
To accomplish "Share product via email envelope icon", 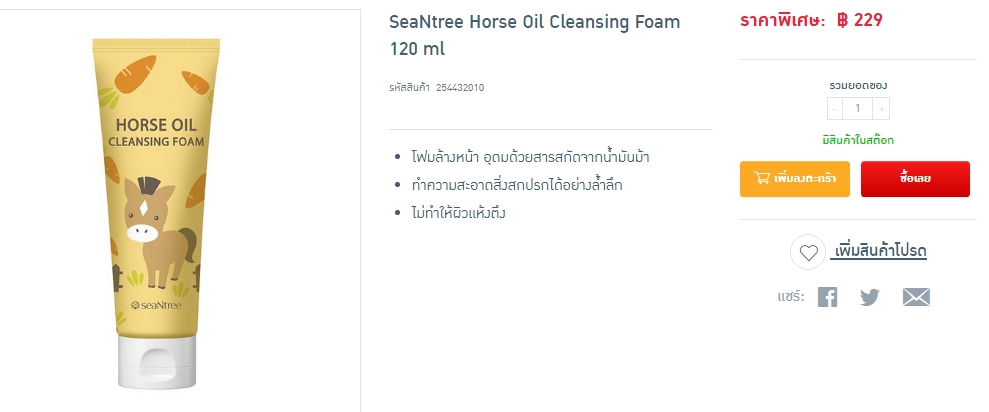I will tap(916, 297).
